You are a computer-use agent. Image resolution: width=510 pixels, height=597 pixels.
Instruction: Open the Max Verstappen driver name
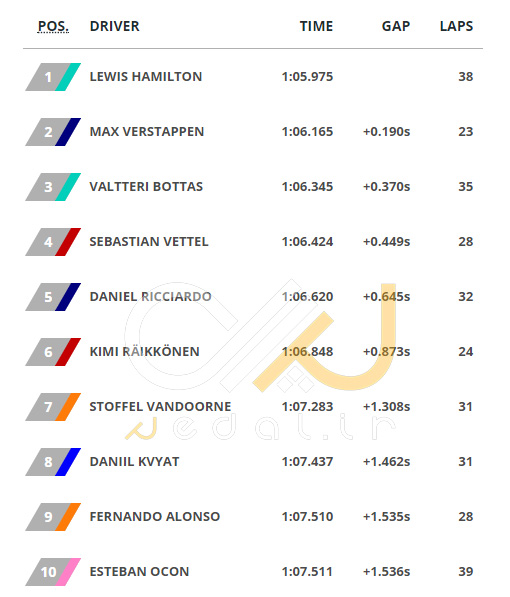click(147, 132)
